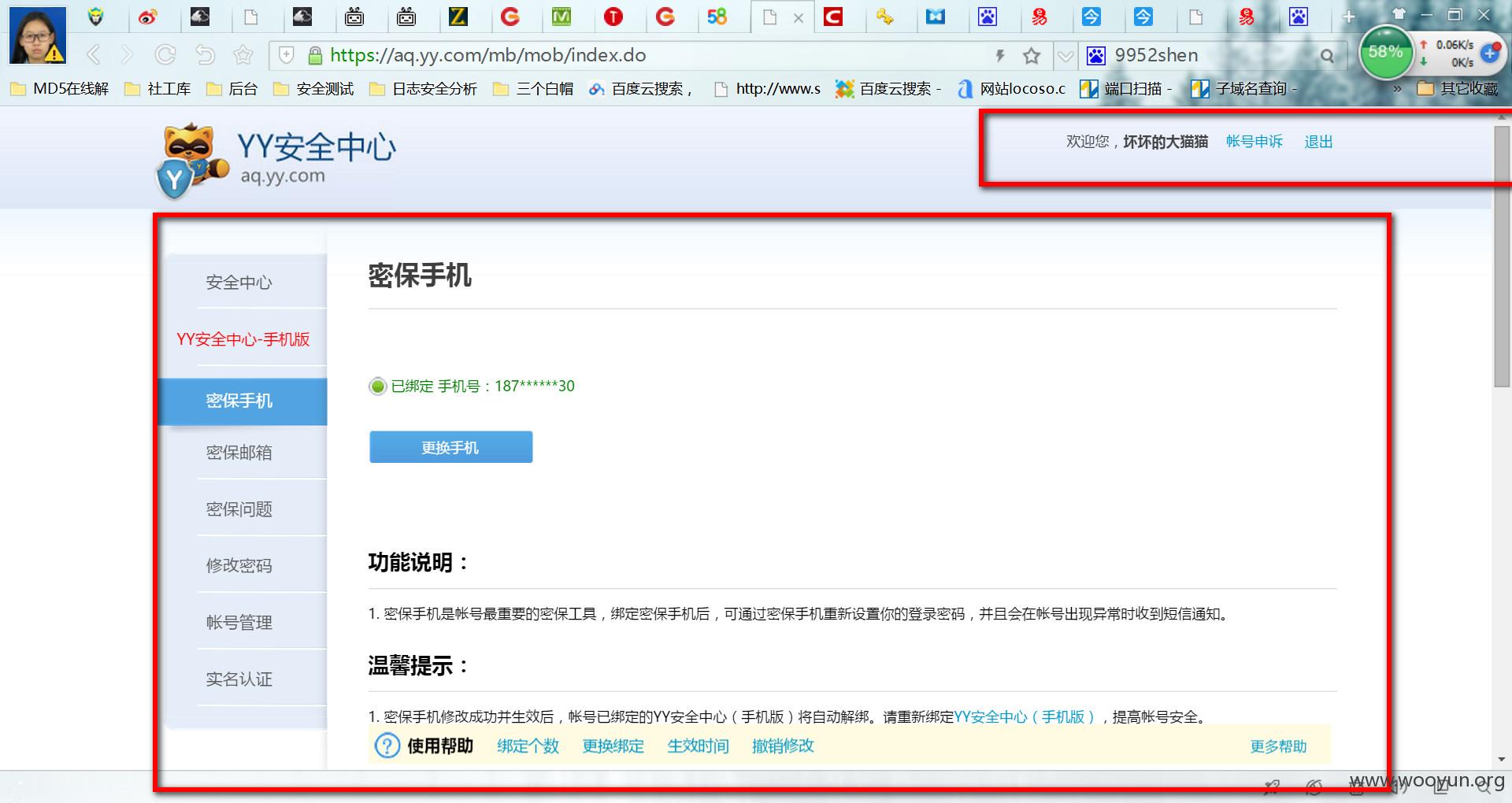Click the blue plus icon by network speed
Screen dimensions: 1512x803
[x=1490, y=53]
